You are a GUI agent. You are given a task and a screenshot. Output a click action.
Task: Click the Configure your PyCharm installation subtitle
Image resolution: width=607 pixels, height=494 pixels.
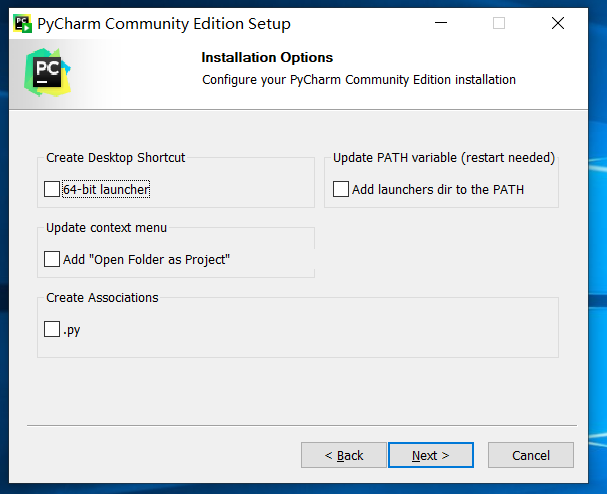[x=359, y=80]
